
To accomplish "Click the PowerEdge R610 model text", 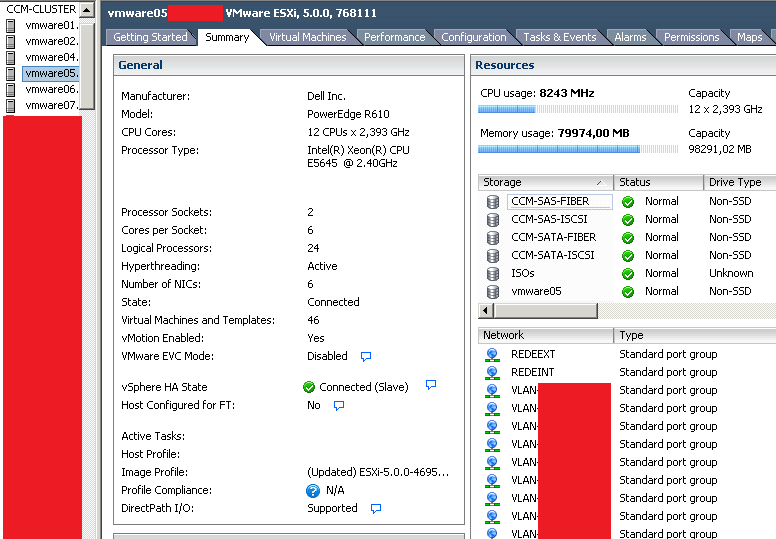I will pyautogui.click(x=348, y=114).
